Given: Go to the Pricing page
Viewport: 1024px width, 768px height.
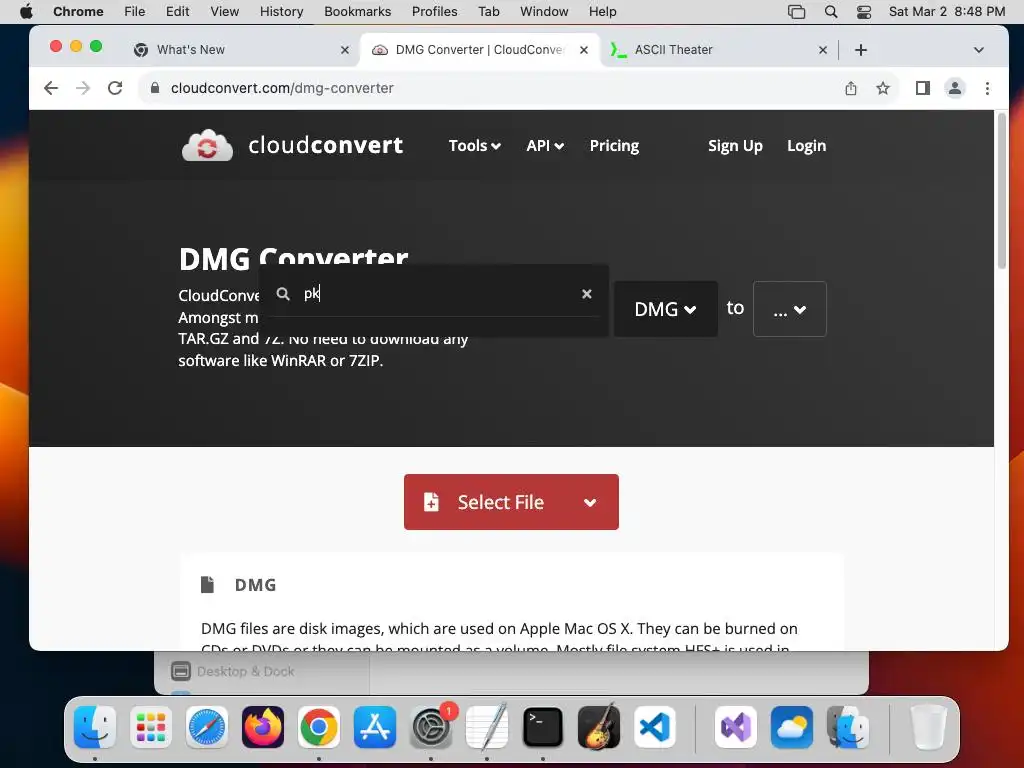Looking at the screenshot, I should pyautogui.click(x=615, y=146).
